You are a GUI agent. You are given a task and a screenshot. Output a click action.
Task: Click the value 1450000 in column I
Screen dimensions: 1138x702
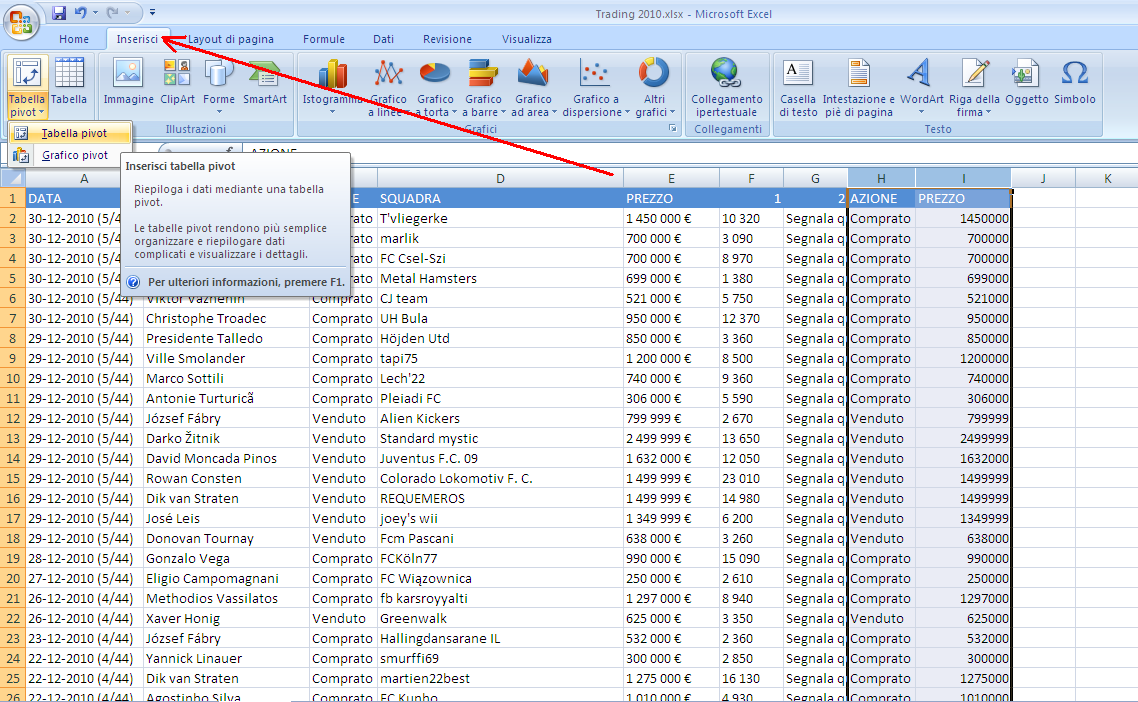pyautogui.click(x=963, y=219)
